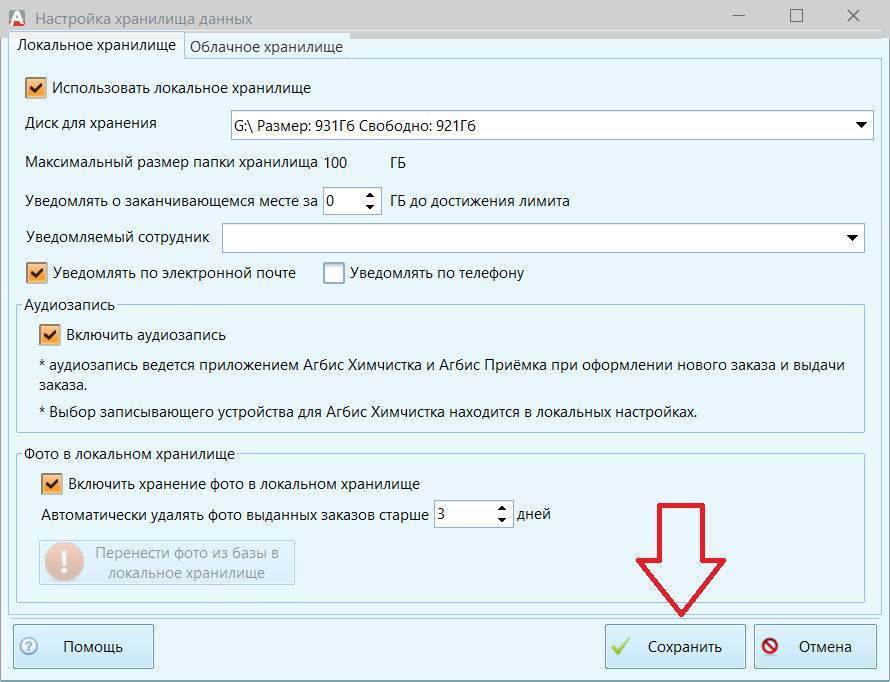Decrease the photo deletion days value

[x=502, y=520]
